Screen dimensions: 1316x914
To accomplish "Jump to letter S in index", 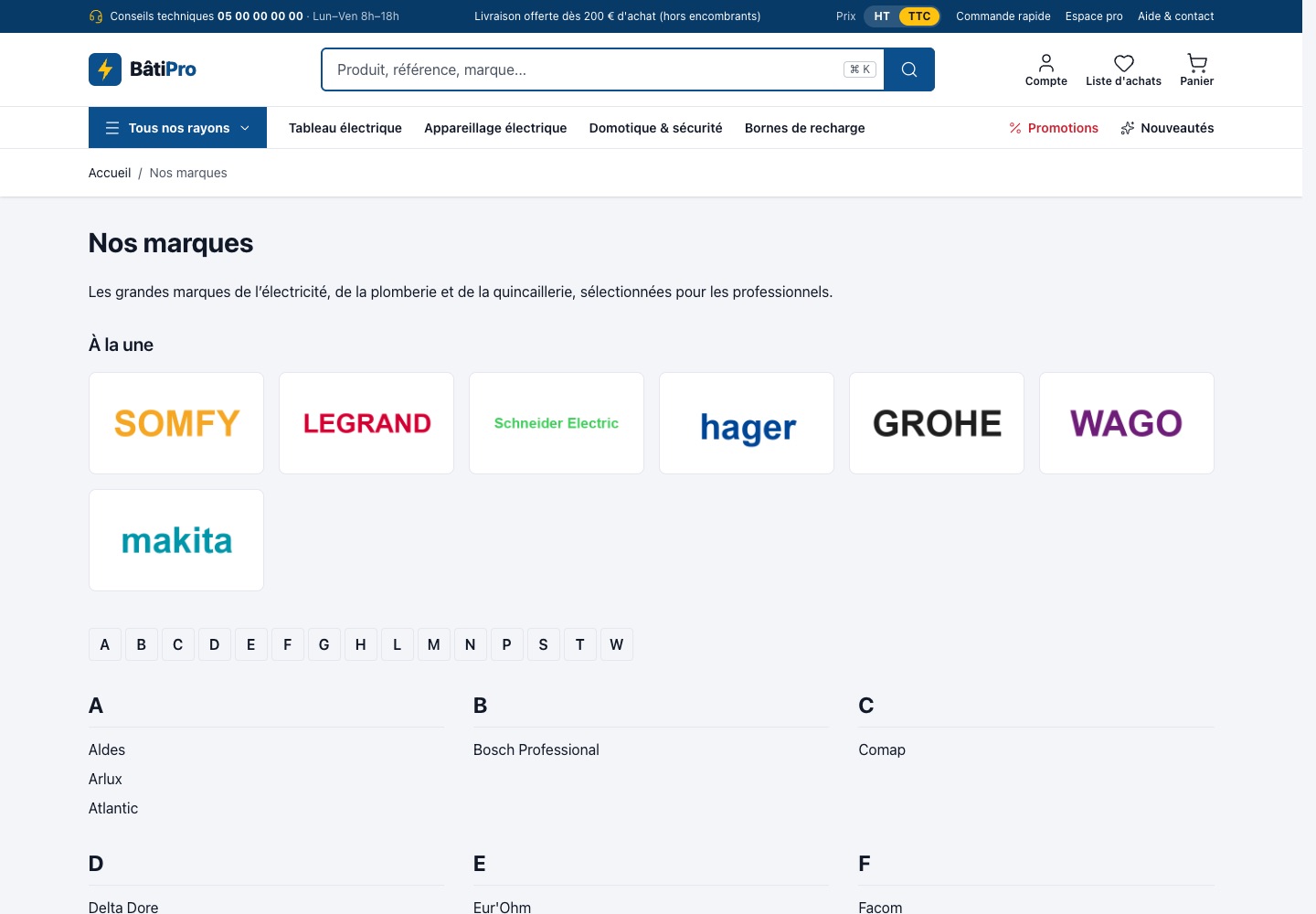I will coord(544,644).
